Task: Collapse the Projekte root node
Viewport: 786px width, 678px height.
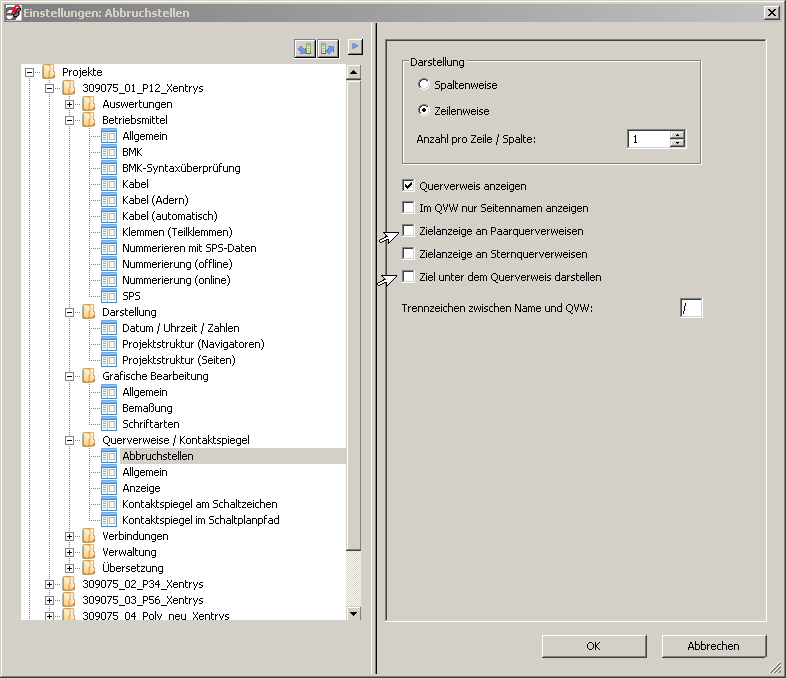Action: click(x=29, y=72)
